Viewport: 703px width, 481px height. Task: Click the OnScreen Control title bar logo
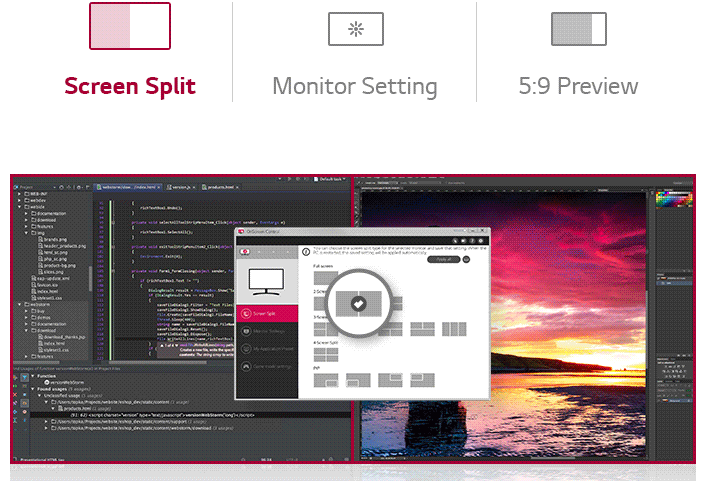click(241, 231)
